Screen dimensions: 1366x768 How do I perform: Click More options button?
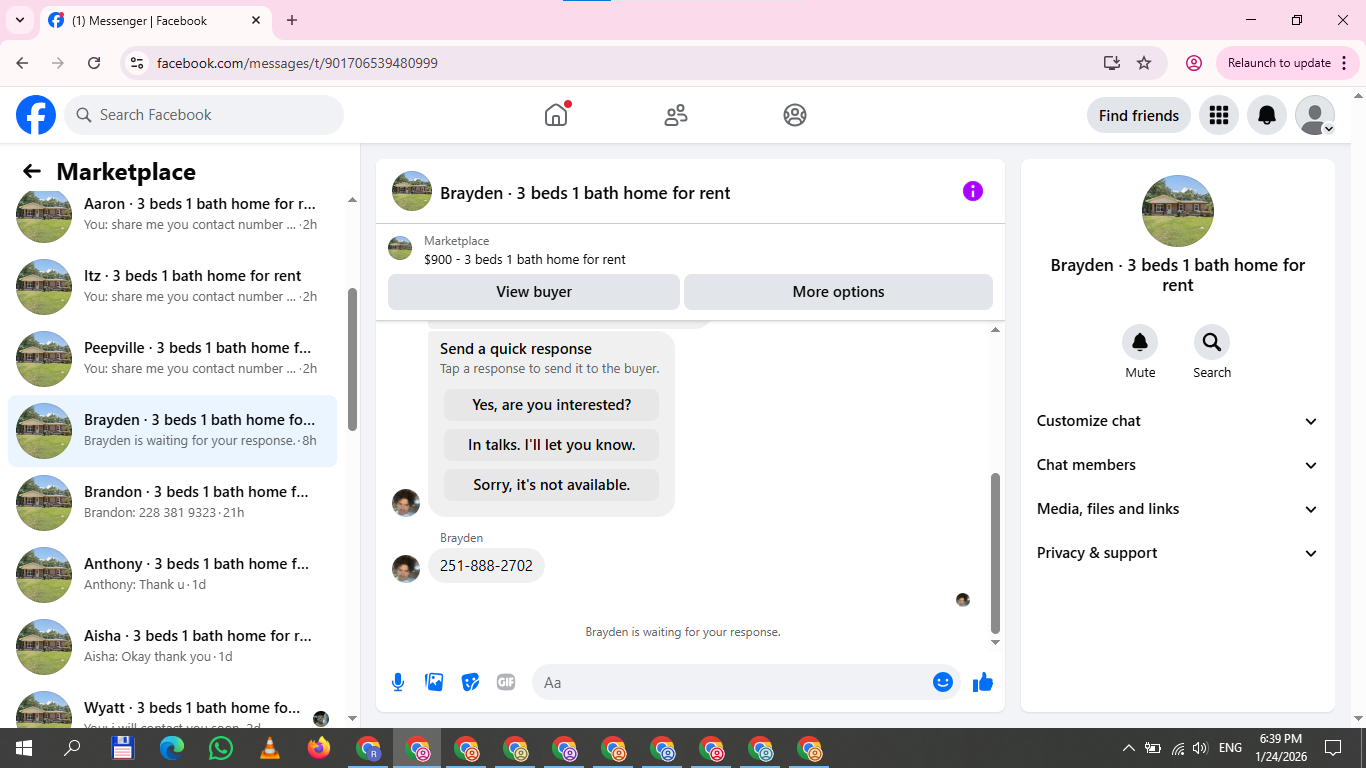[838, 292]
